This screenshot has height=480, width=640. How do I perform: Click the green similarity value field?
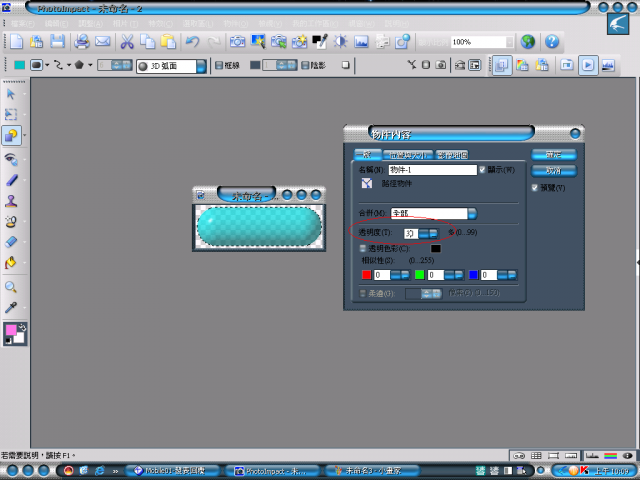(x=436, y=275)
